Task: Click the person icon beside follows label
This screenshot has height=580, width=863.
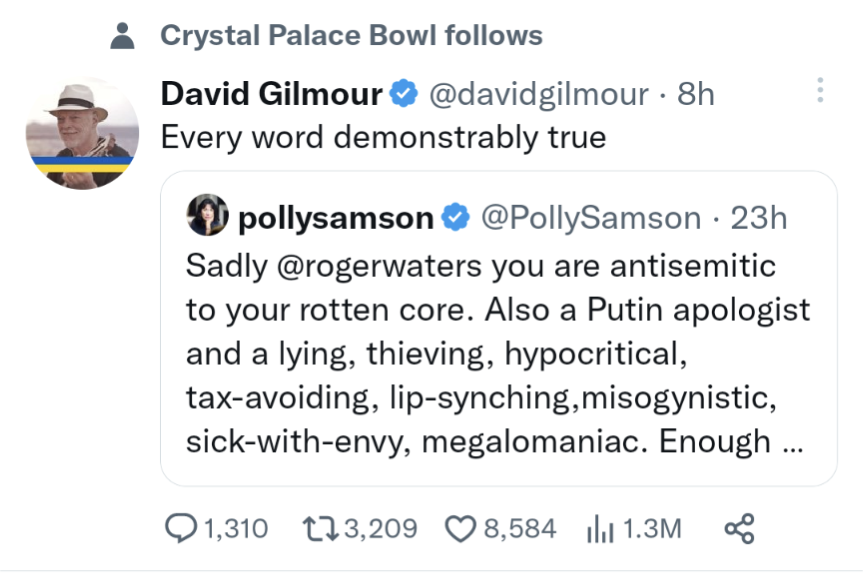Action: (x=122, y=37)
